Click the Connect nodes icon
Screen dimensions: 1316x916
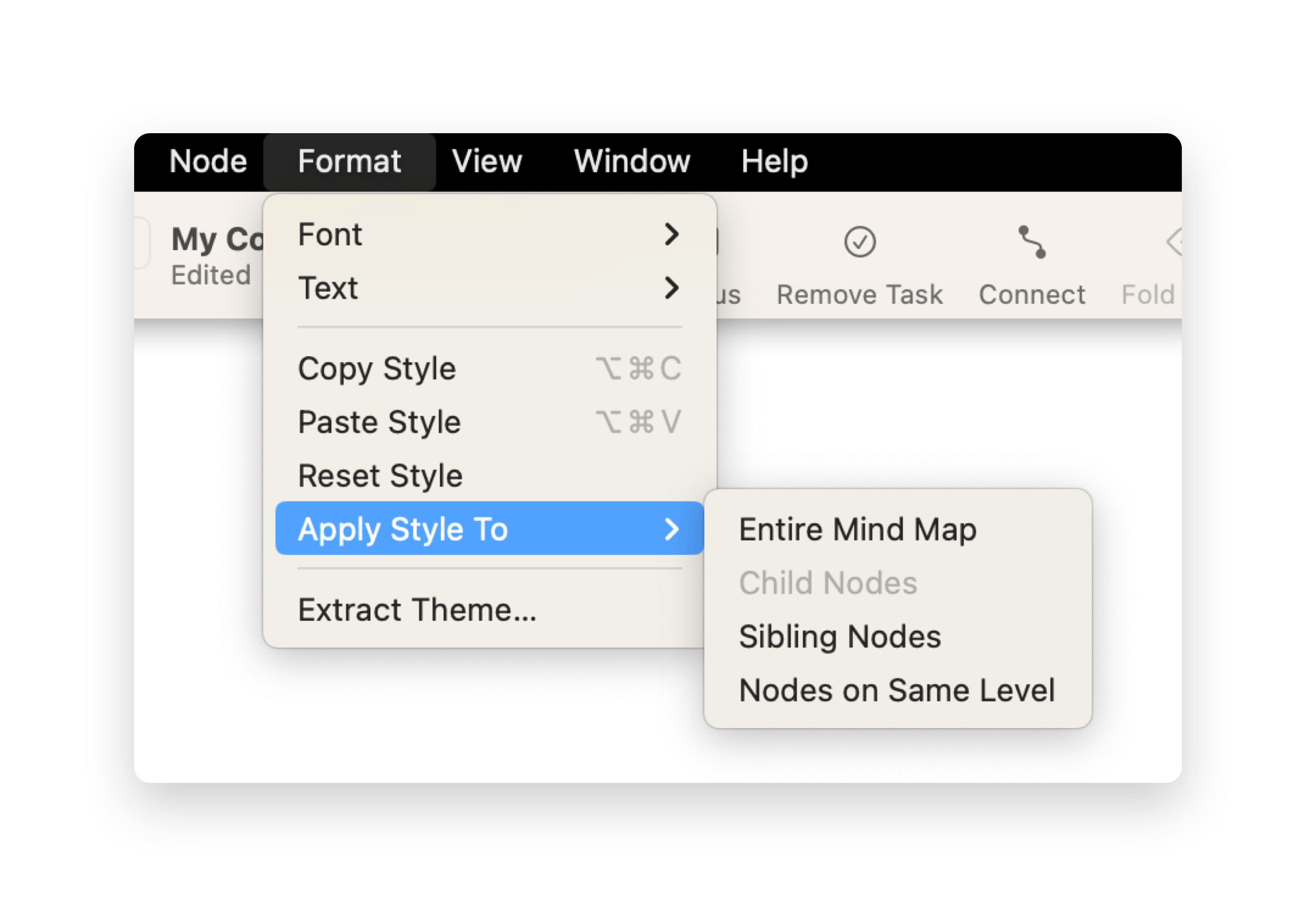click(1032, 242)
